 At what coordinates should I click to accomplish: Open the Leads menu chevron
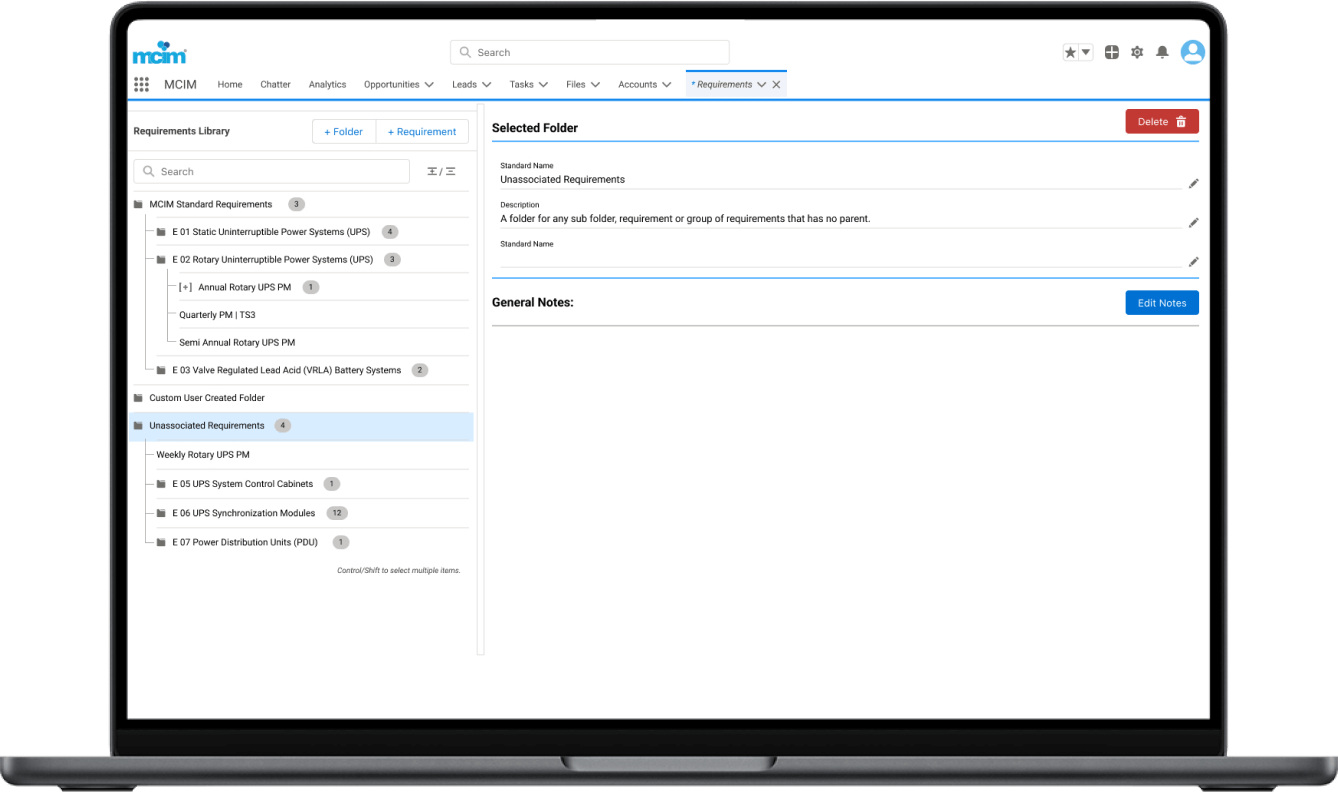(x=486, y=85)
